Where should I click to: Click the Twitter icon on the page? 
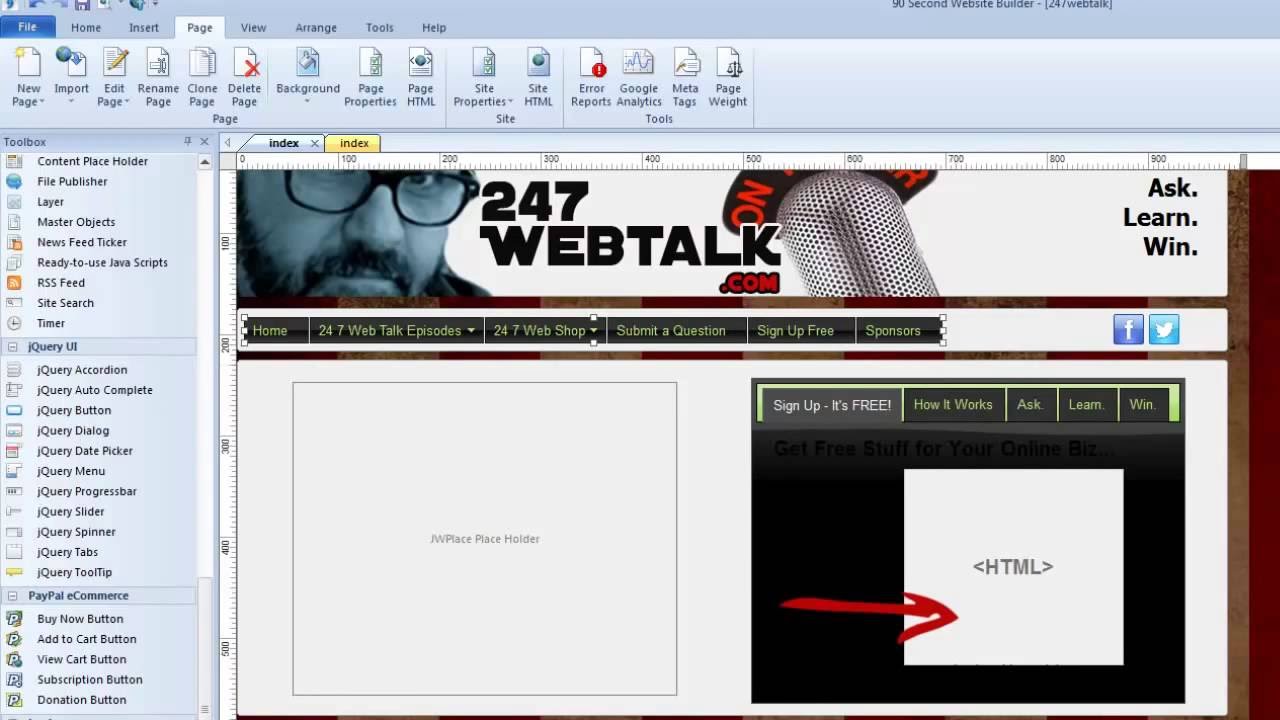[x=1164, y=329]
